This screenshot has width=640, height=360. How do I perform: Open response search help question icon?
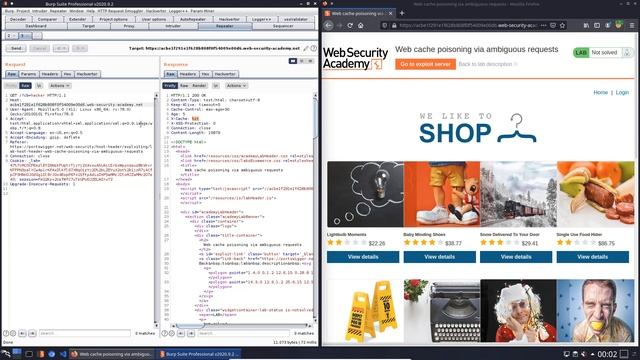[x=164, y=333]
